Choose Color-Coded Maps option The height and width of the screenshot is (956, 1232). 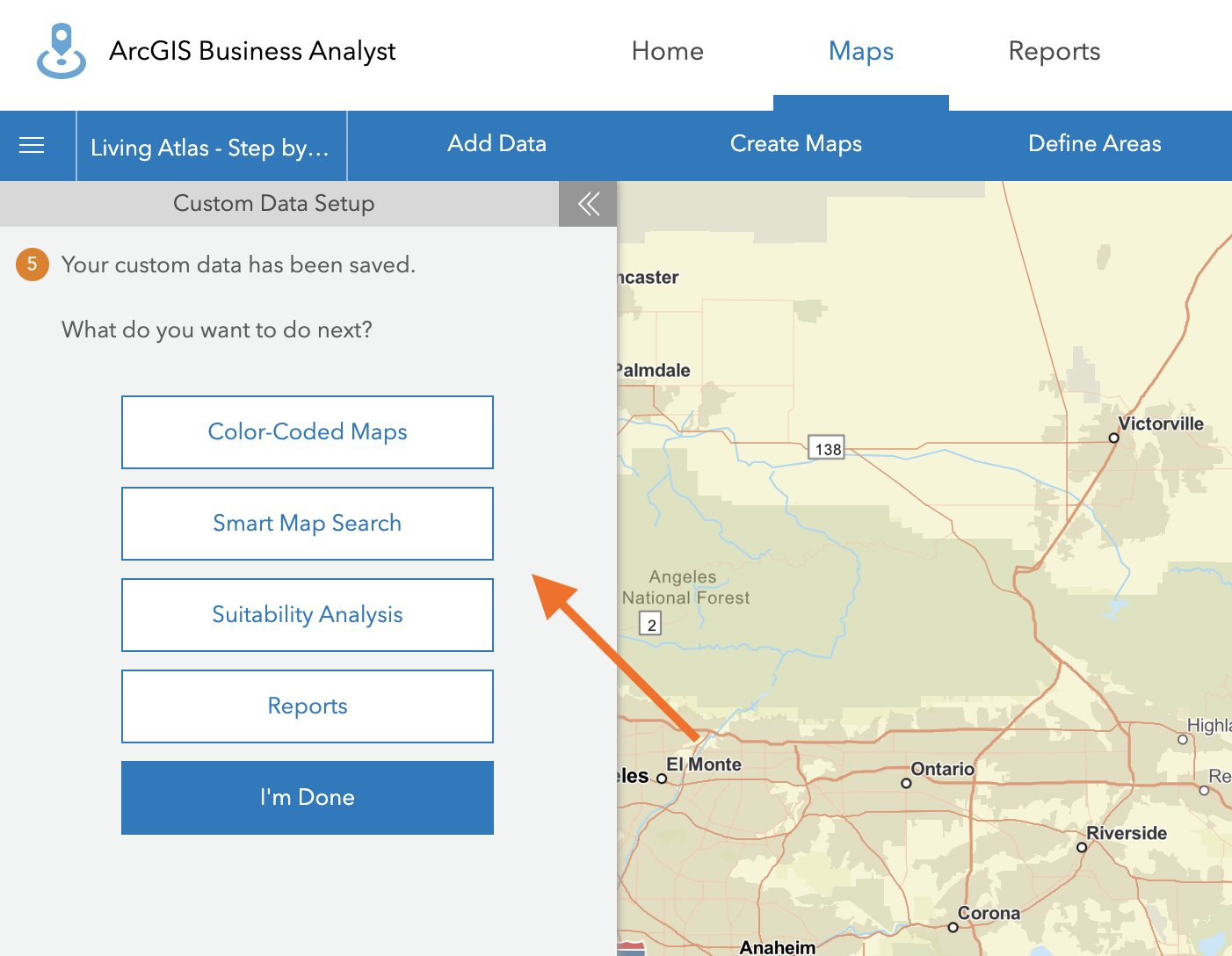308,432
